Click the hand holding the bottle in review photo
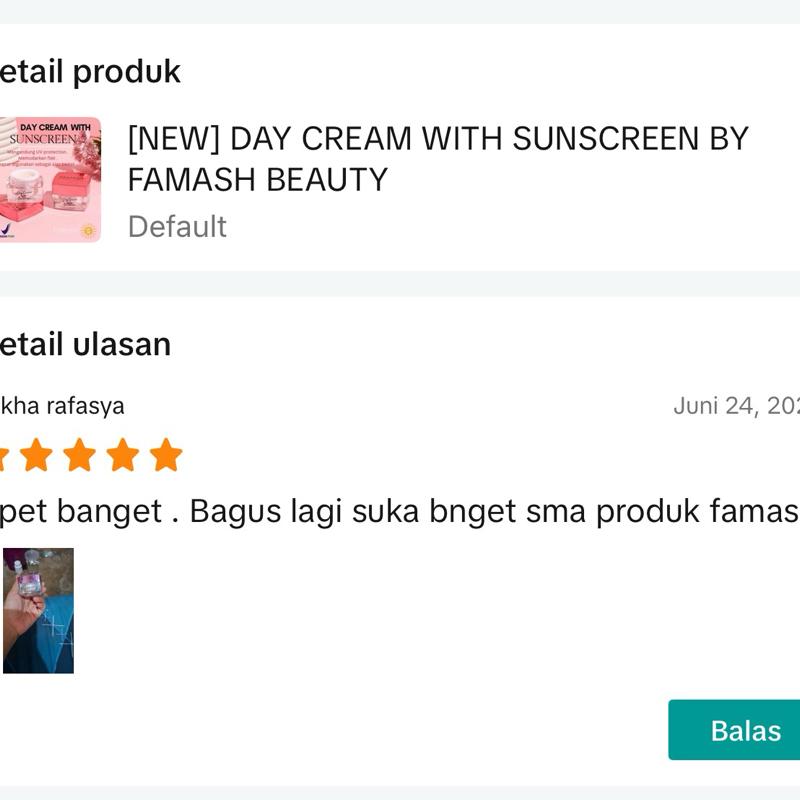The height and width of the screenshot is (800, 800). click(x=22, y=600)
